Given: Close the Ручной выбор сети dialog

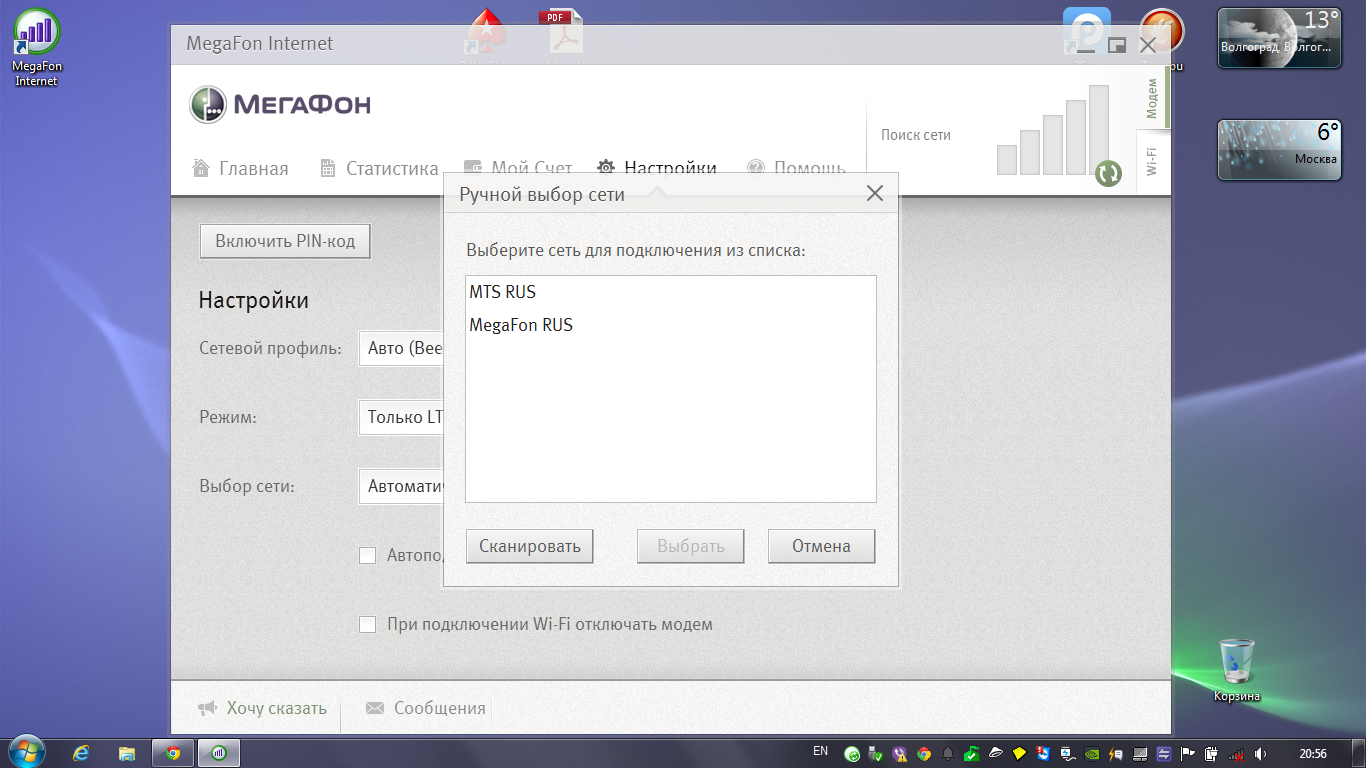Looking at the screenshot, I should point(875,194).
